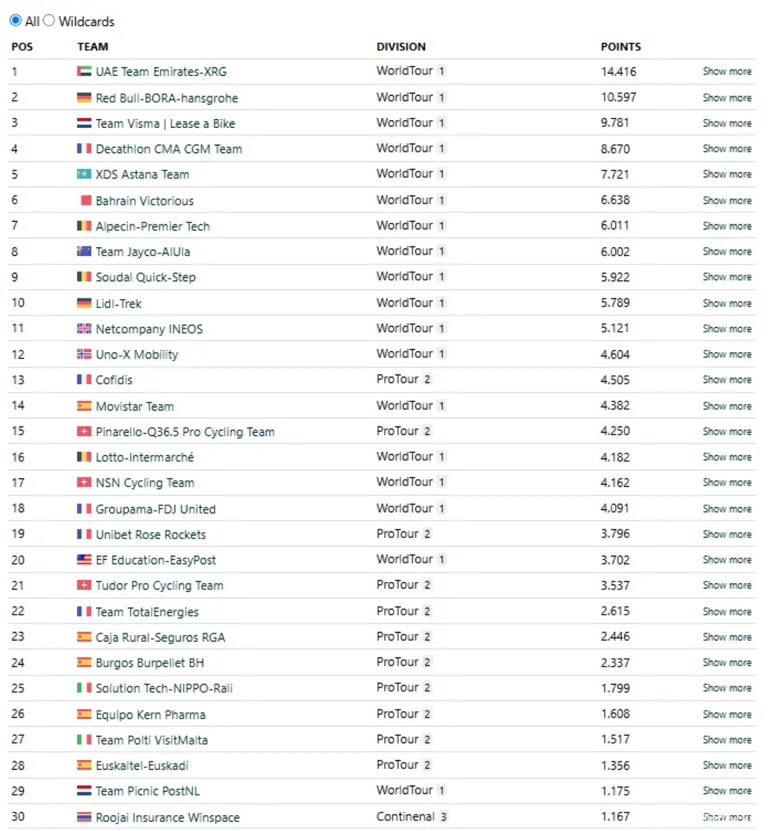Viewport: 768px width, 831px height.
Task: Click the Burgos Burpellet BH team name
Action: click(150, 663)
